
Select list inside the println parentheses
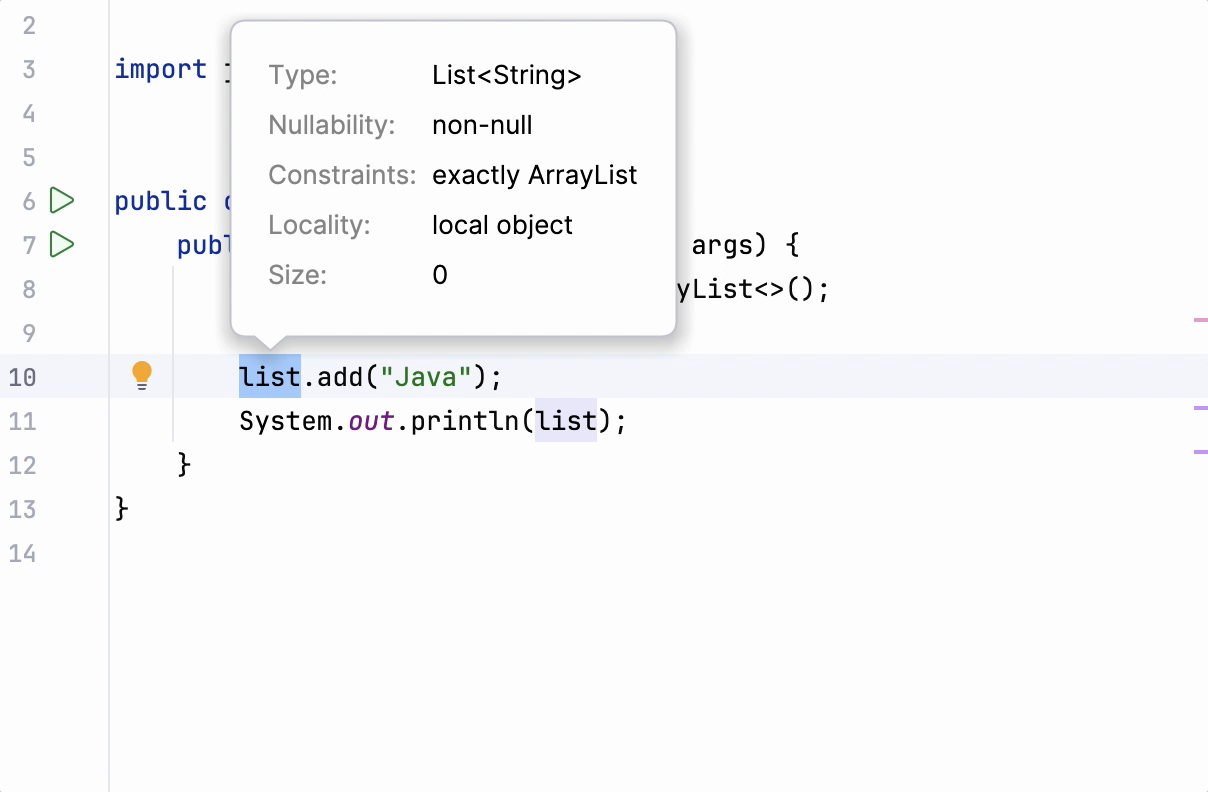pyautogui.click(x=565, y=420)
